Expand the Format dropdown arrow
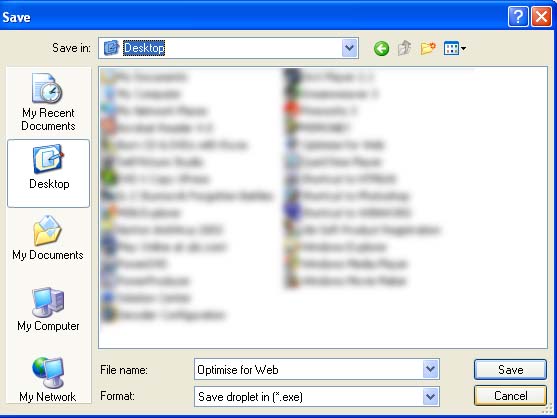The height and width of the screenshot is (418, 557). 431,396
